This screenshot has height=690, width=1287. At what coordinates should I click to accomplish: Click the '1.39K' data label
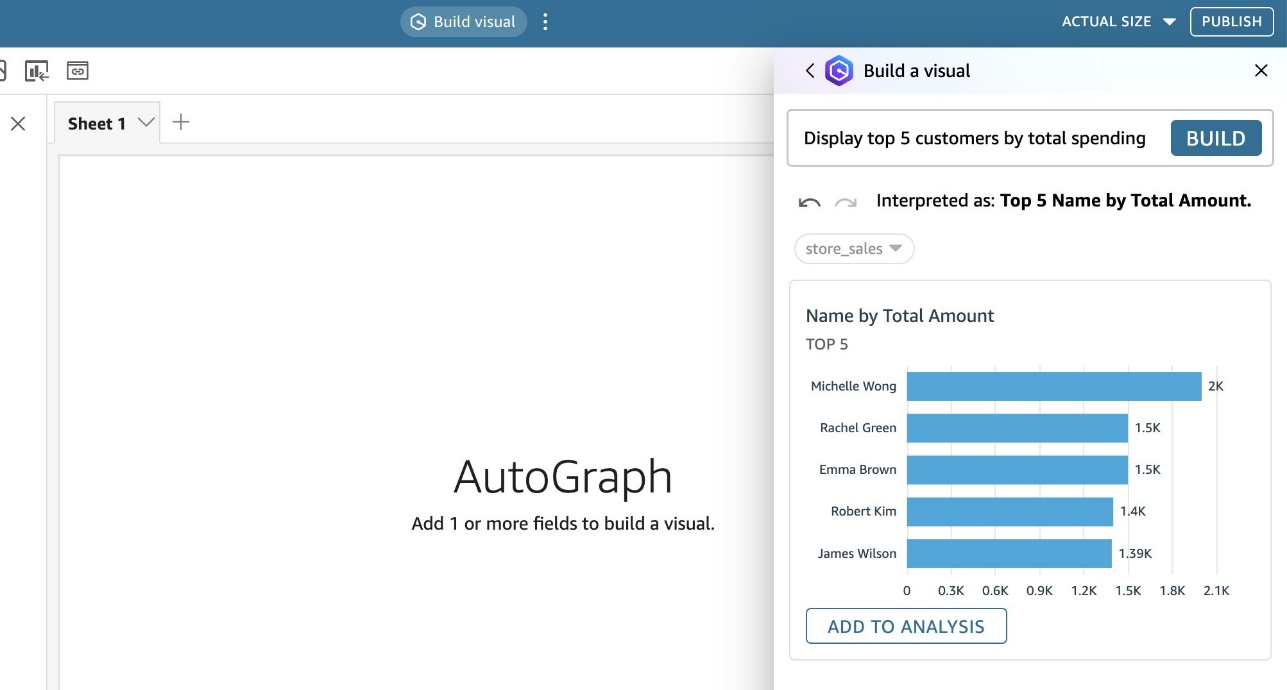[1135, 553]
